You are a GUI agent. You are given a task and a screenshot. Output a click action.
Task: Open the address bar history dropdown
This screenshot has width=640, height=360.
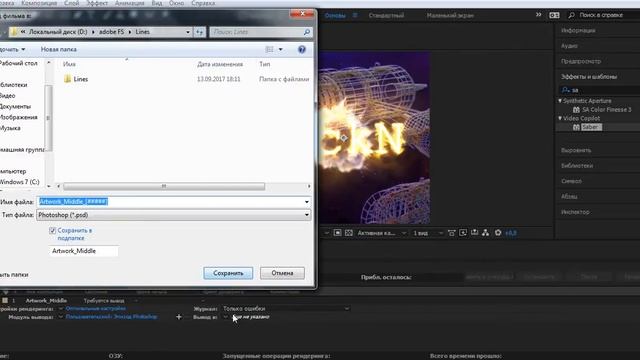point(188,32)
